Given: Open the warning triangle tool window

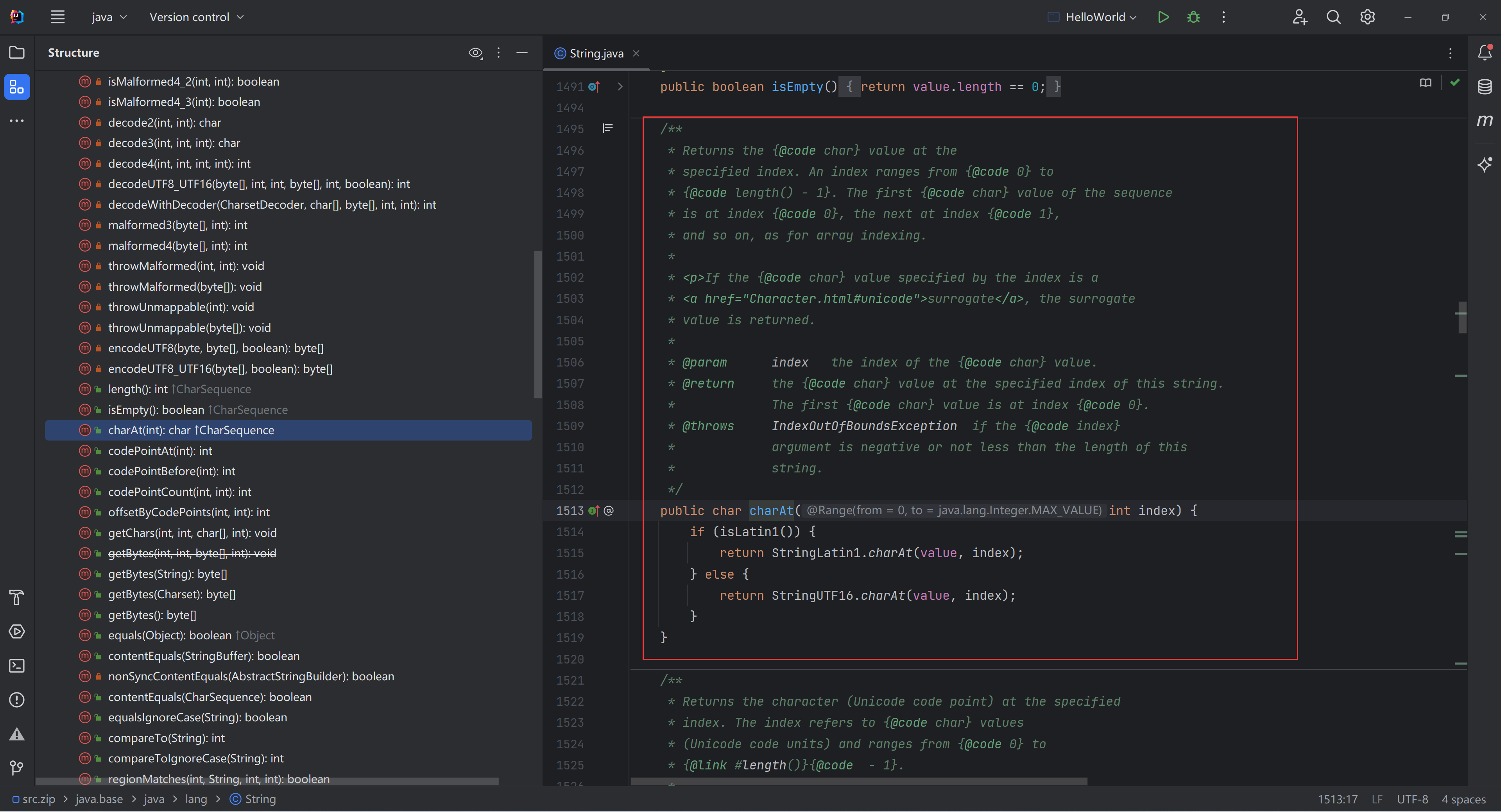Looking at the screenshot, I should point(17,734).
